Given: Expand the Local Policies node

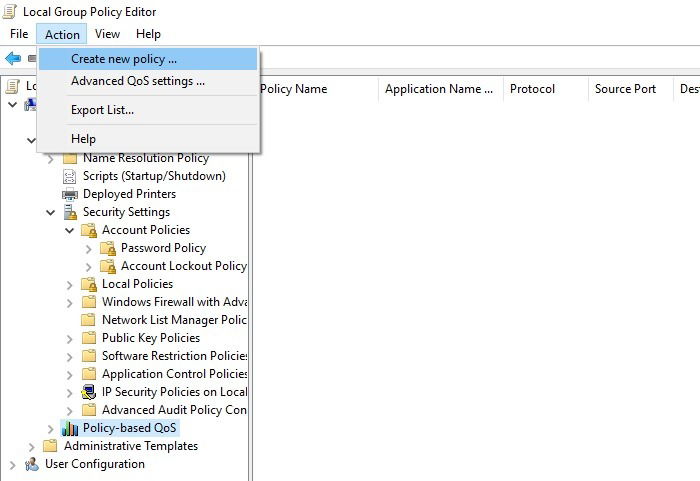Looking at the screenshot, I should [70, 285].
